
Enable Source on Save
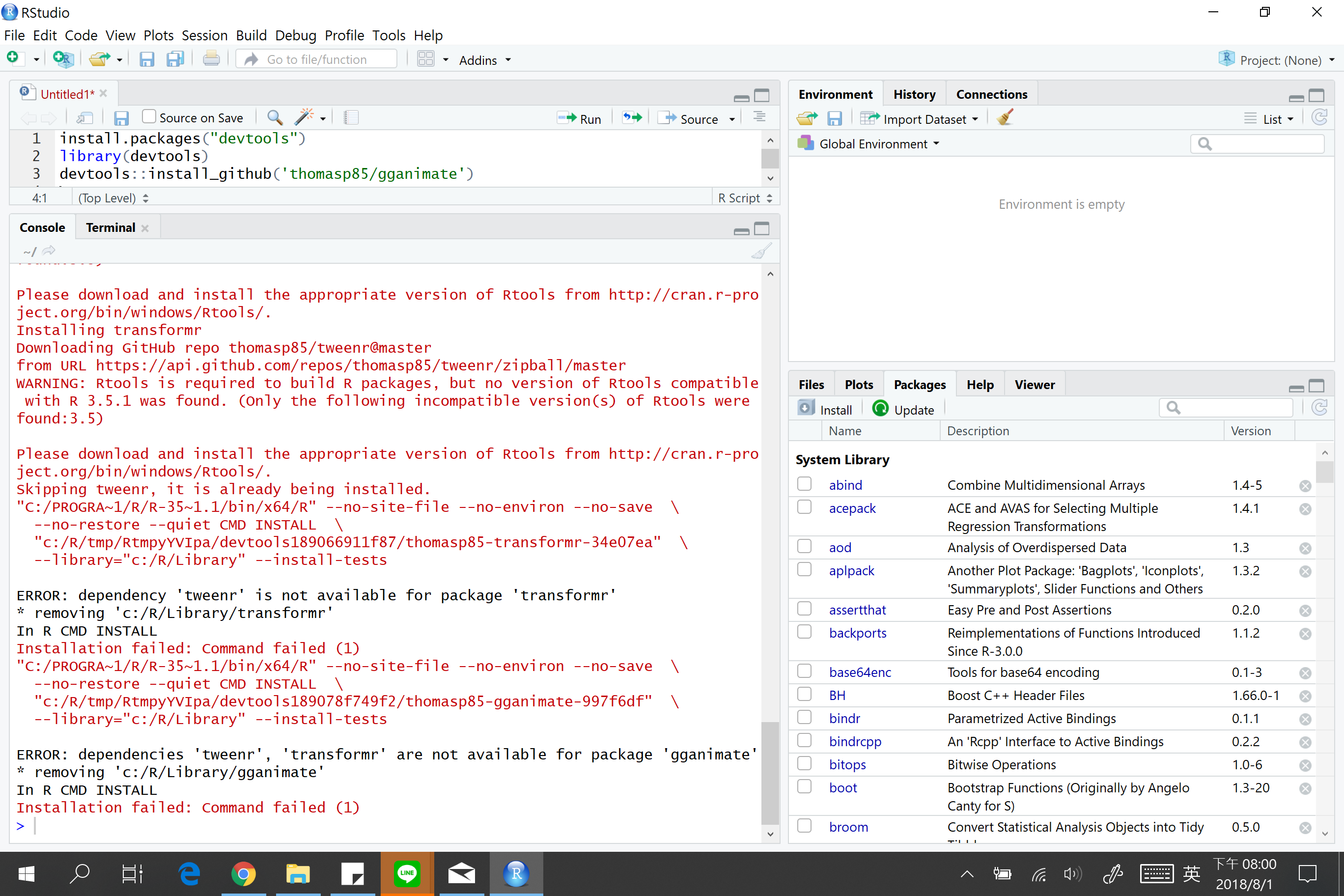point(149,116)
